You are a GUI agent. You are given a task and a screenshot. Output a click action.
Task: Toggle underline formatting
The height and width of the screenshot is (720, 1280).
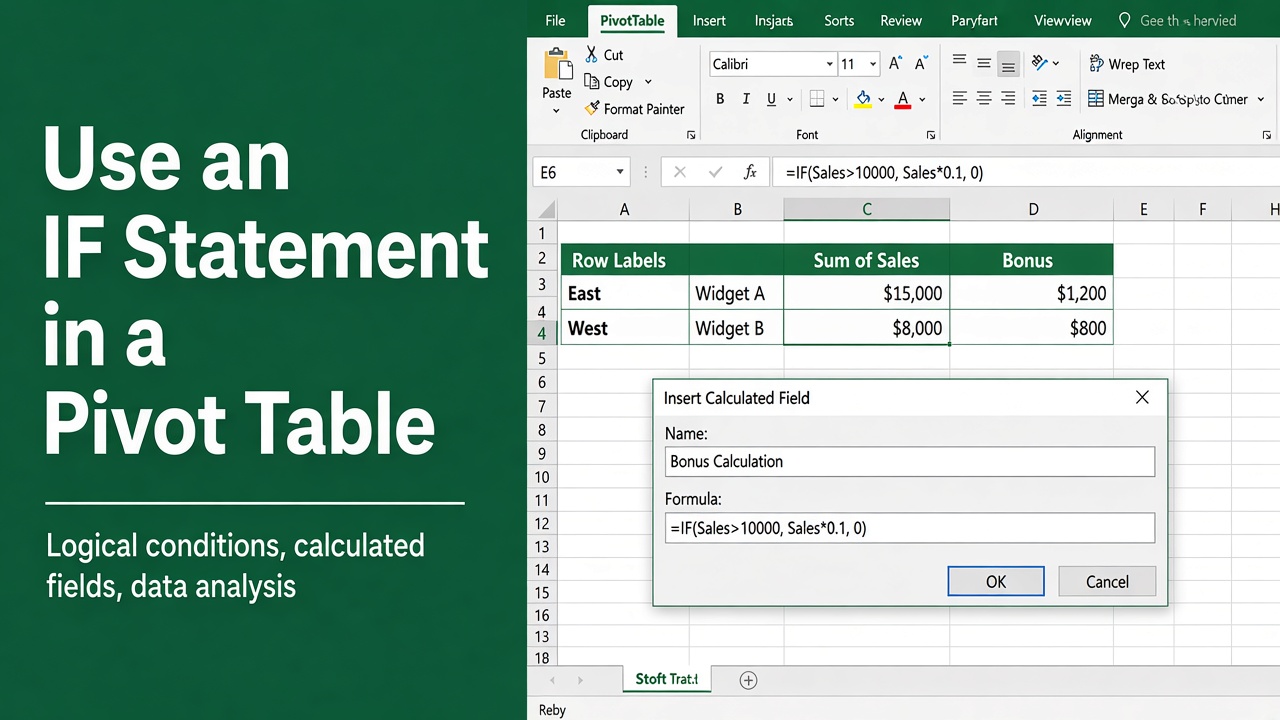pyautogui.click(x=771, y=99)
